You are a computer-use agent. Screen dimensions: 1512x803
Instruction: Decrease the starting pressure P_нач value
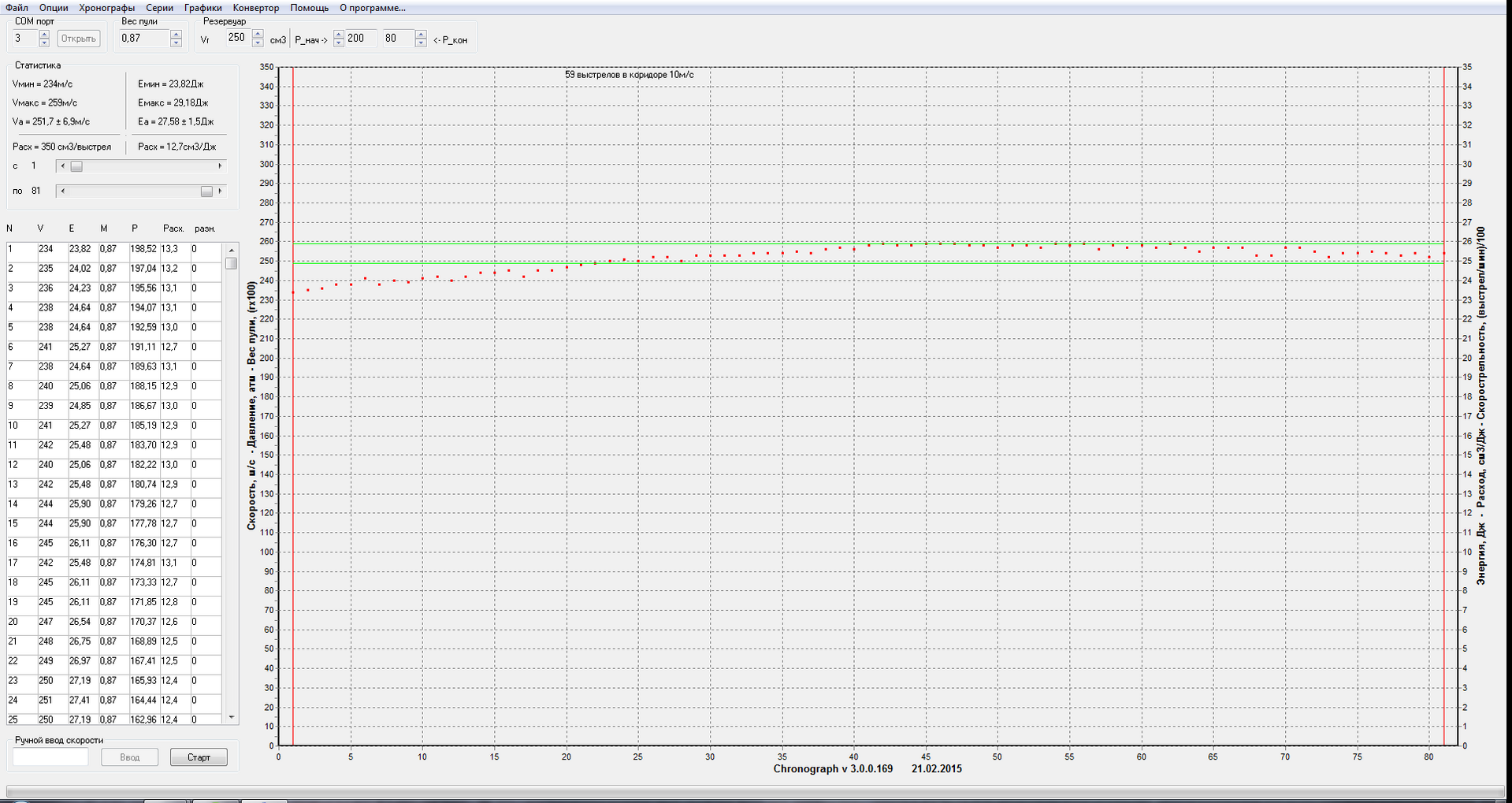(x=339, y=43)
